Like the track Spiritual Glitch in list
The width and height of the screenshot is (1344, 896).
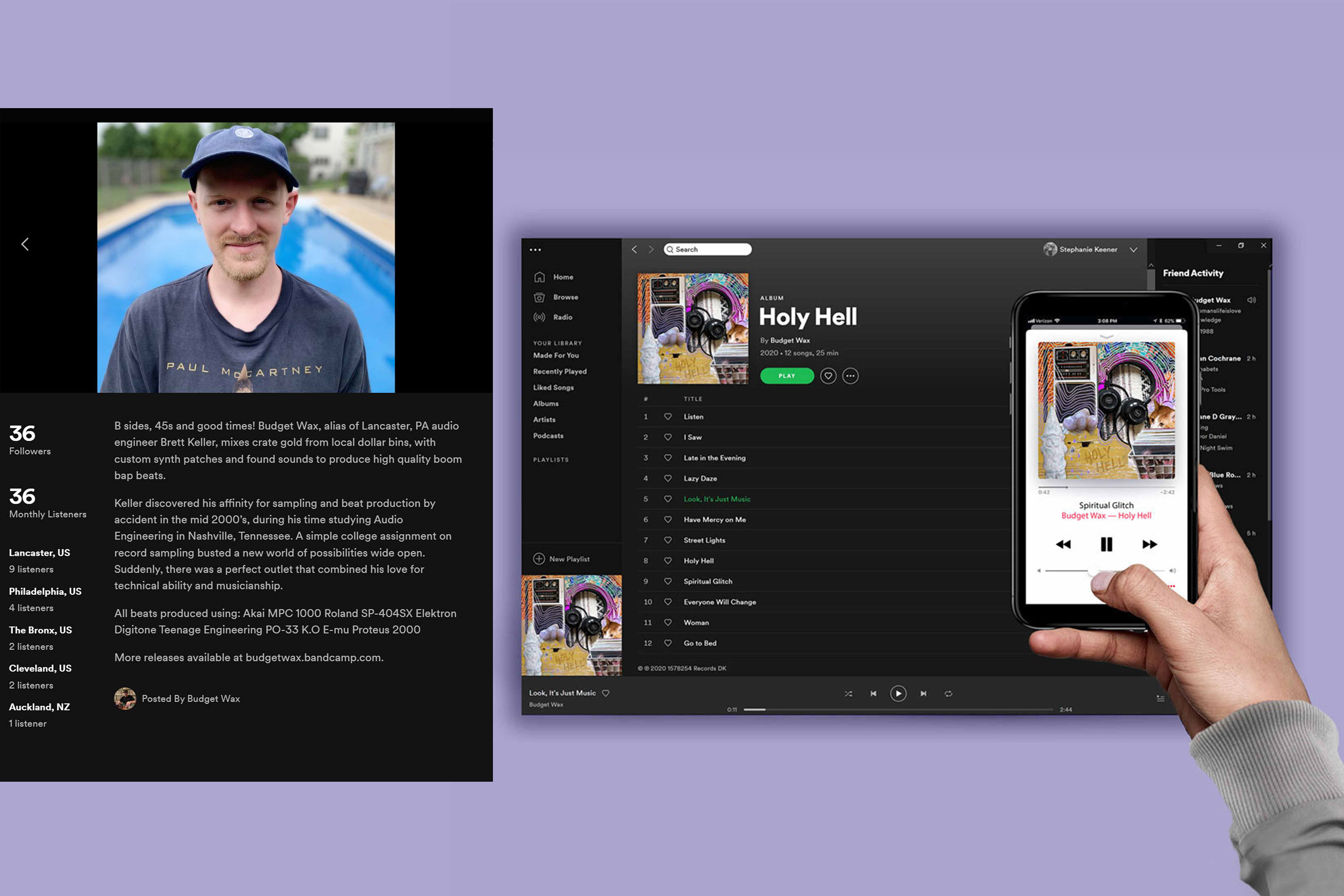667,581
